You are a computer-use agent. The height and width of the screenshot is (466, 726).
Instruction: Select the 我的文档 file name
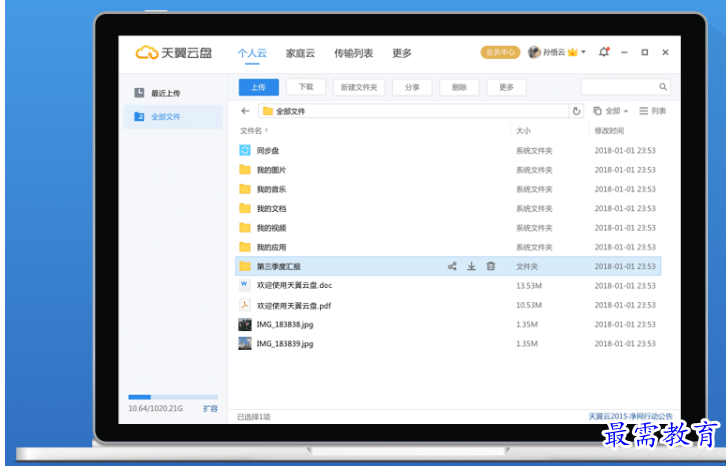pyautogui.click(x=271, y=208)
